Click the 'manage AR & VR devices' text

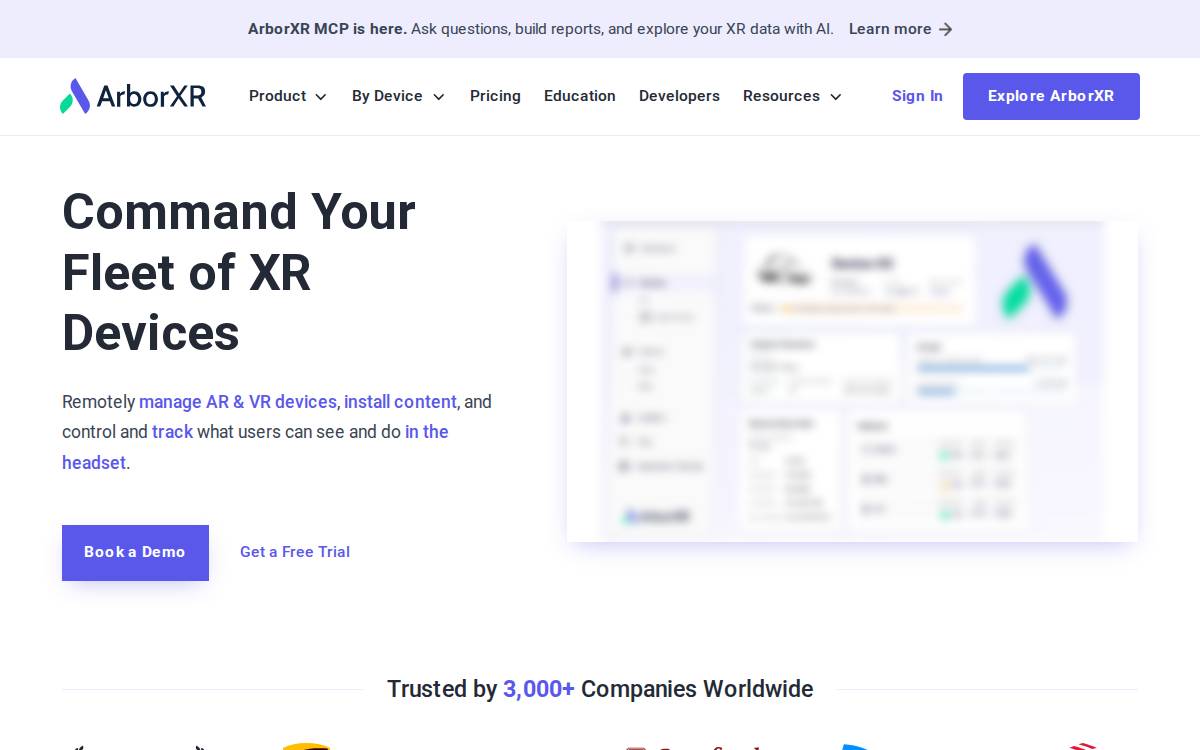238,401
